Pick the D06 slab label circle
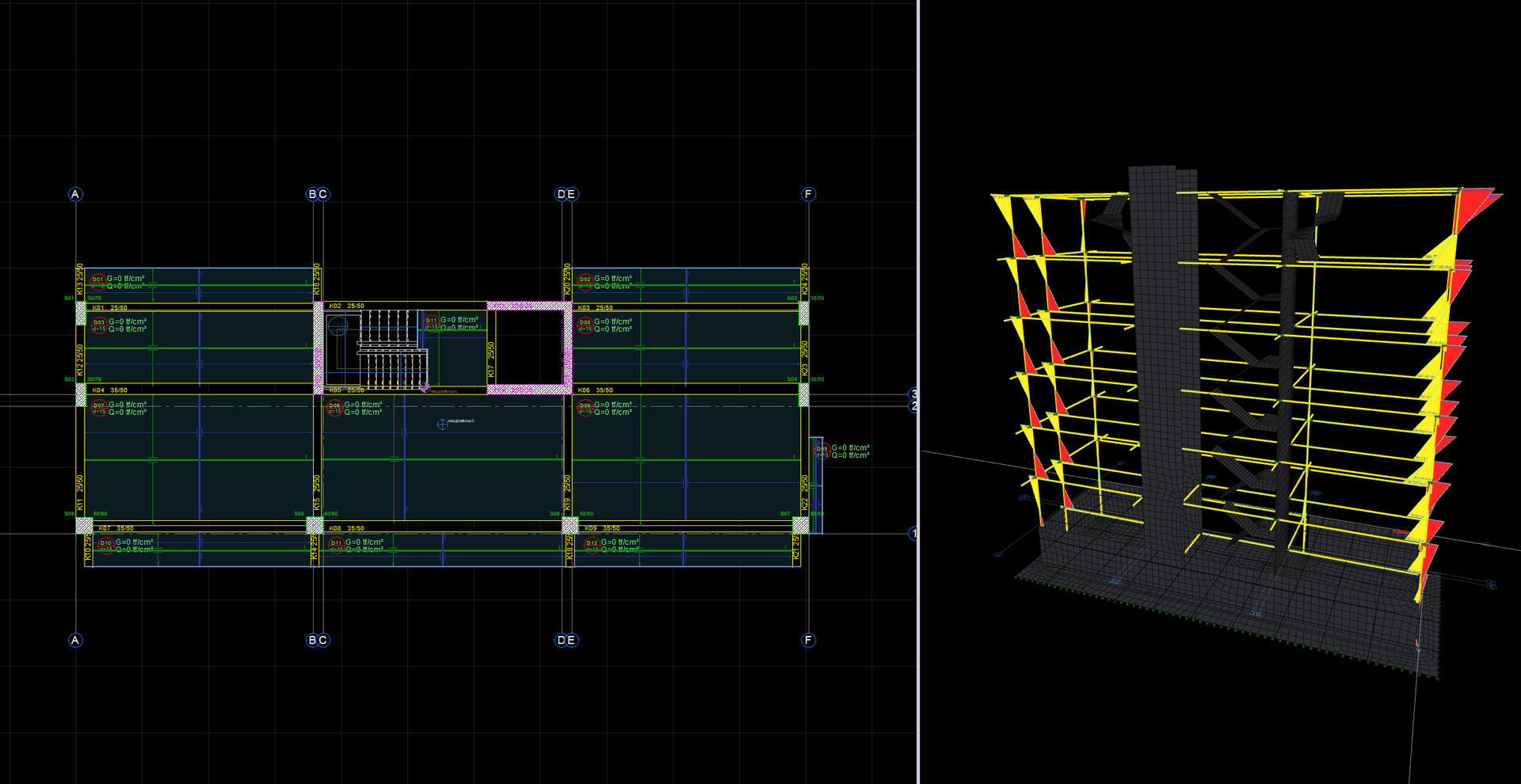Image resolution: width=1521 pixels, height=784 pixels. tap(334, 408)
